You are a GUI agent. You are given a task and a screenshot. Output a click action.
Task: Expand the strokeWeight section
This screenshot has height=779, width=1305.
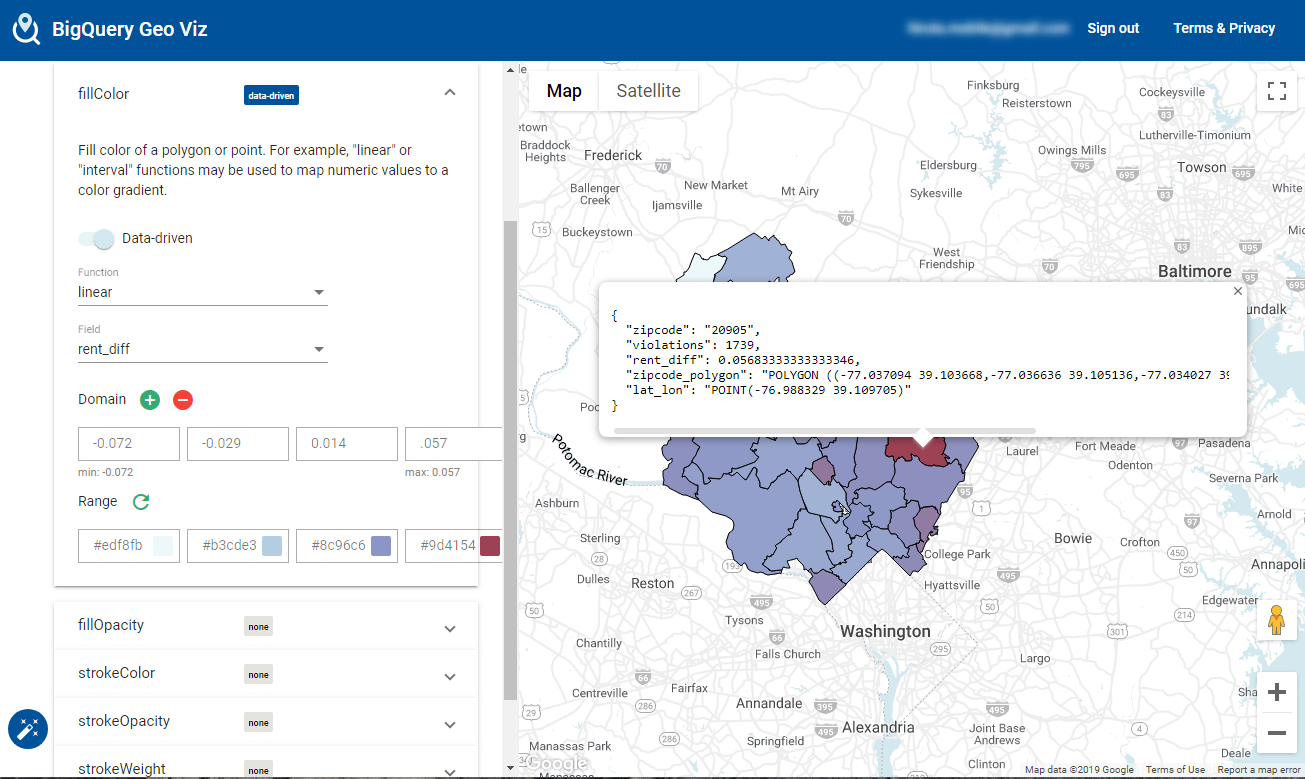pyautogui.click(x=450, y=770)
